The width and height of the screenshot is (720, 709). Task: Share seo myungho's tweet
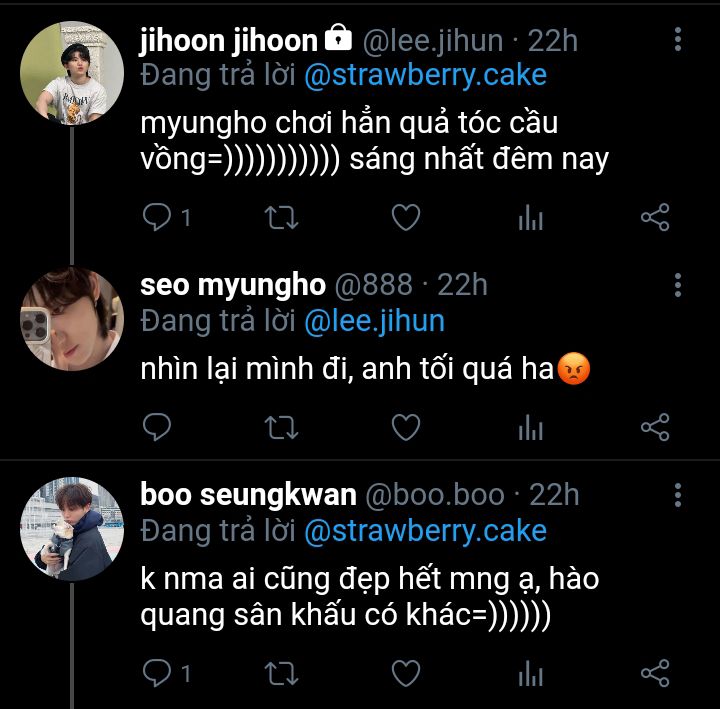654,428
